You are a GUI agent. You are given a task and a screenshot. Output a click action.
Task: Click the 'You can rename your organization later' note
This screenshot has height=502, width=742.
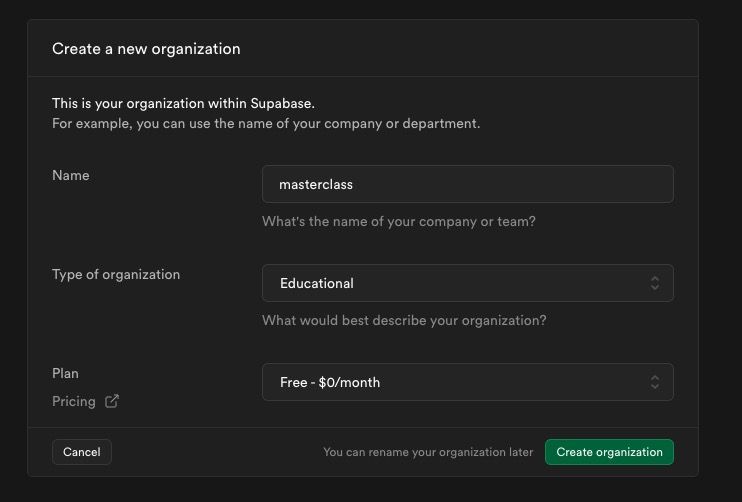[x=428, y=452]
